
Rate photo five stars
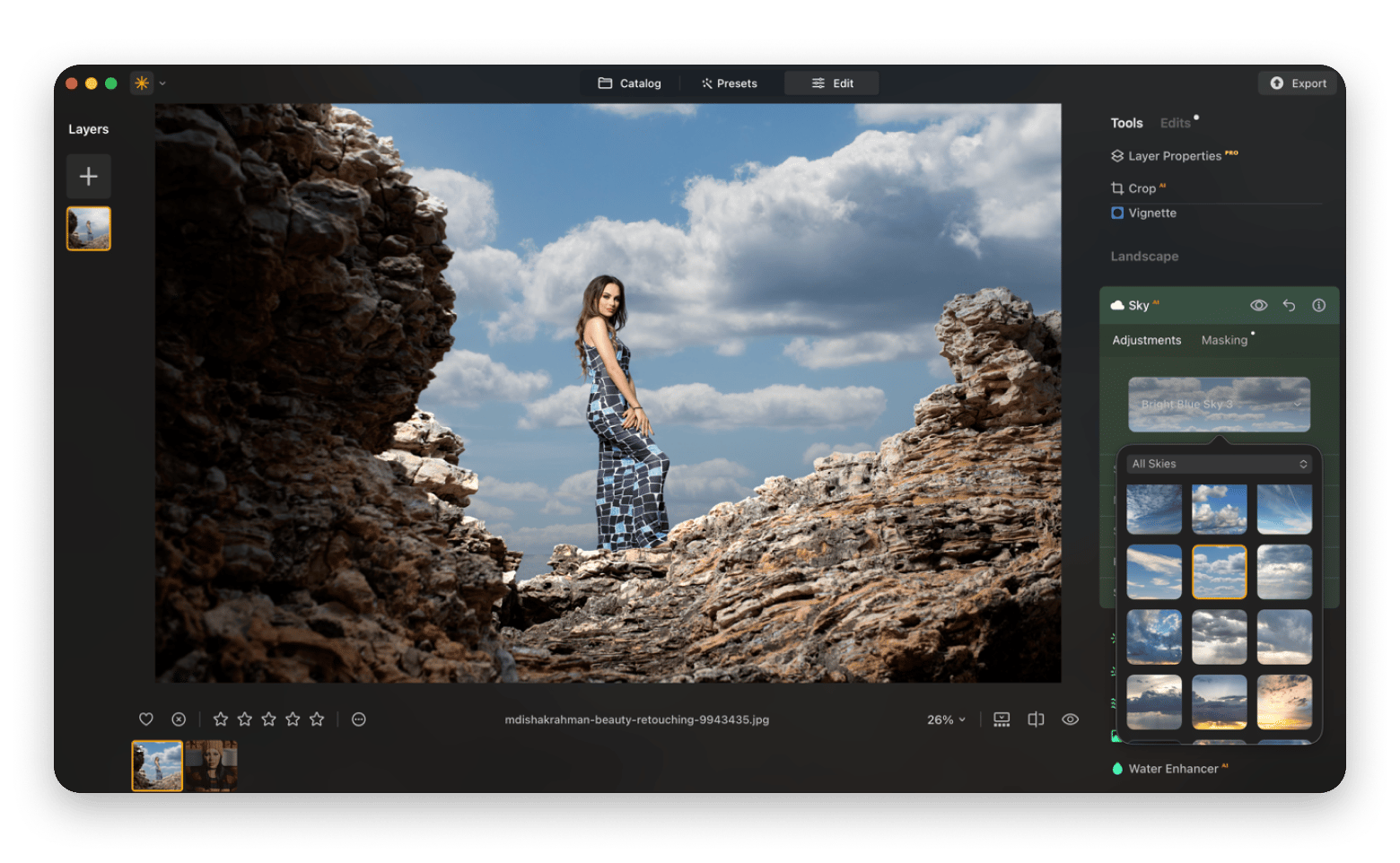(317, 719)
